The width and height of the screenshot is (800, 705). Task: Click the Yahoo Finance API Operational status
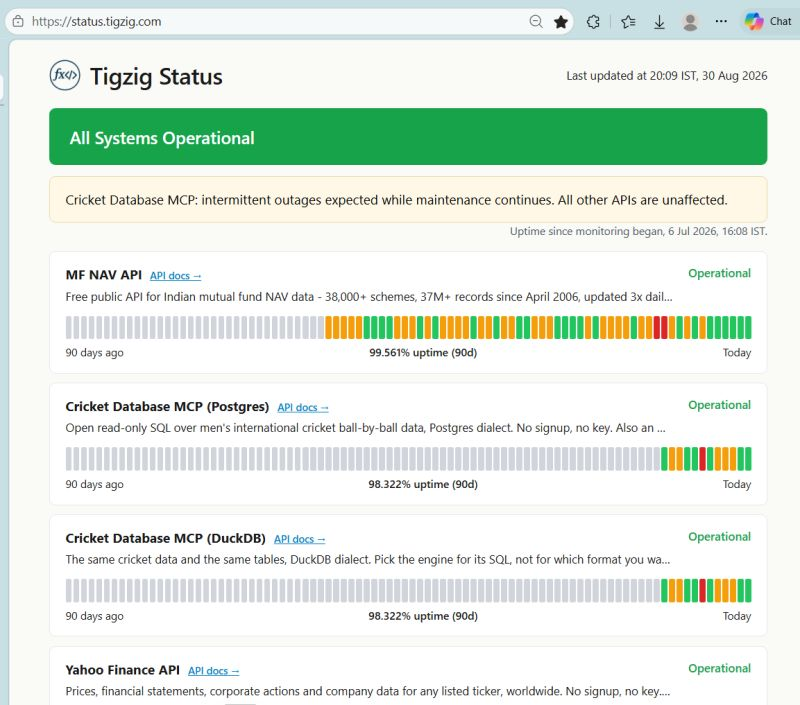coord(719,668)
